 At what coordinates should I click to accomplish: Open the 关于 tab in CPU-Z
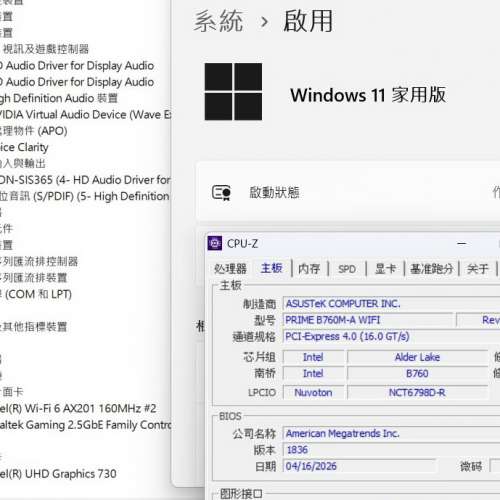point(478,269)
